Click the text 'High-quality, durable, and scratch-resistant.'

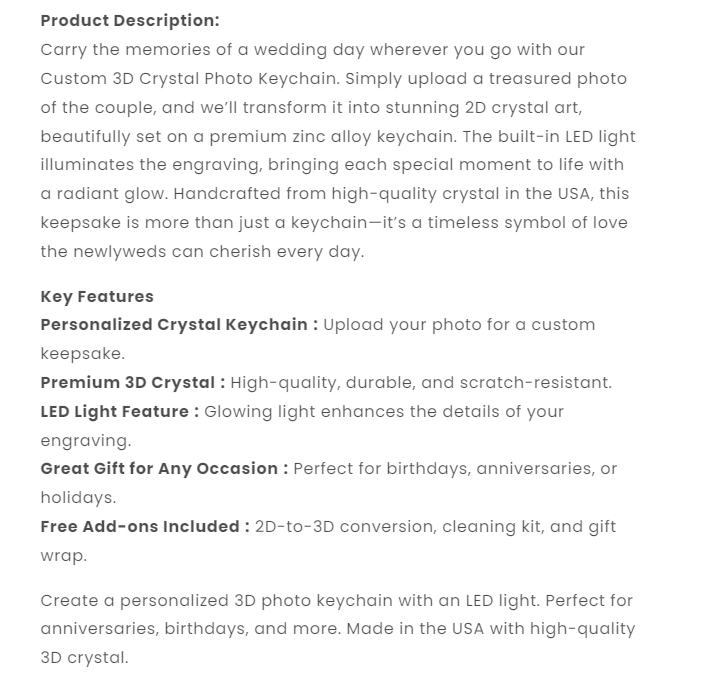[421, 383]
